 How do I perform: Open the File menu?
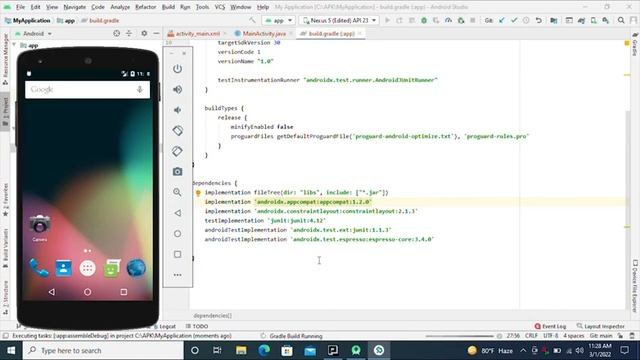tap(20, 7)
